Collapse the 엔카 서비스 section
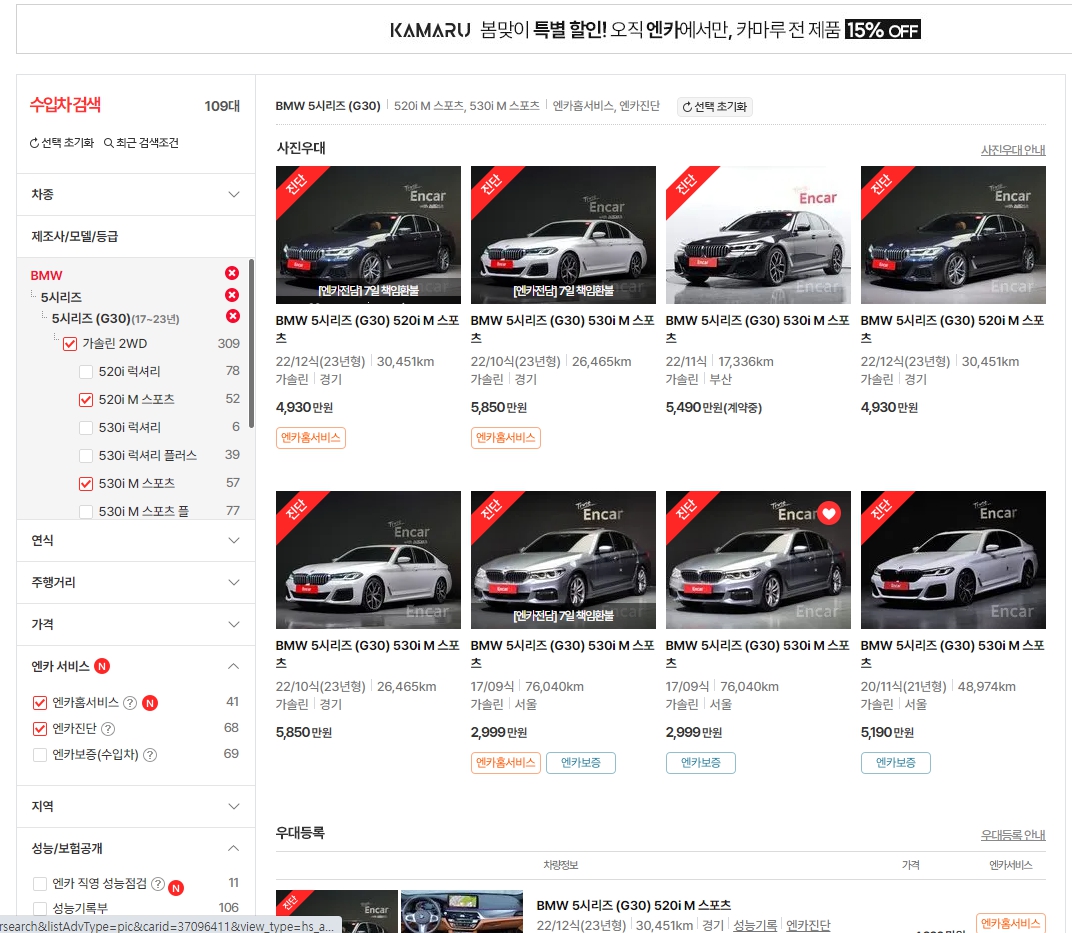Screen dimensions: 1072x933 (x=233, y=666)
